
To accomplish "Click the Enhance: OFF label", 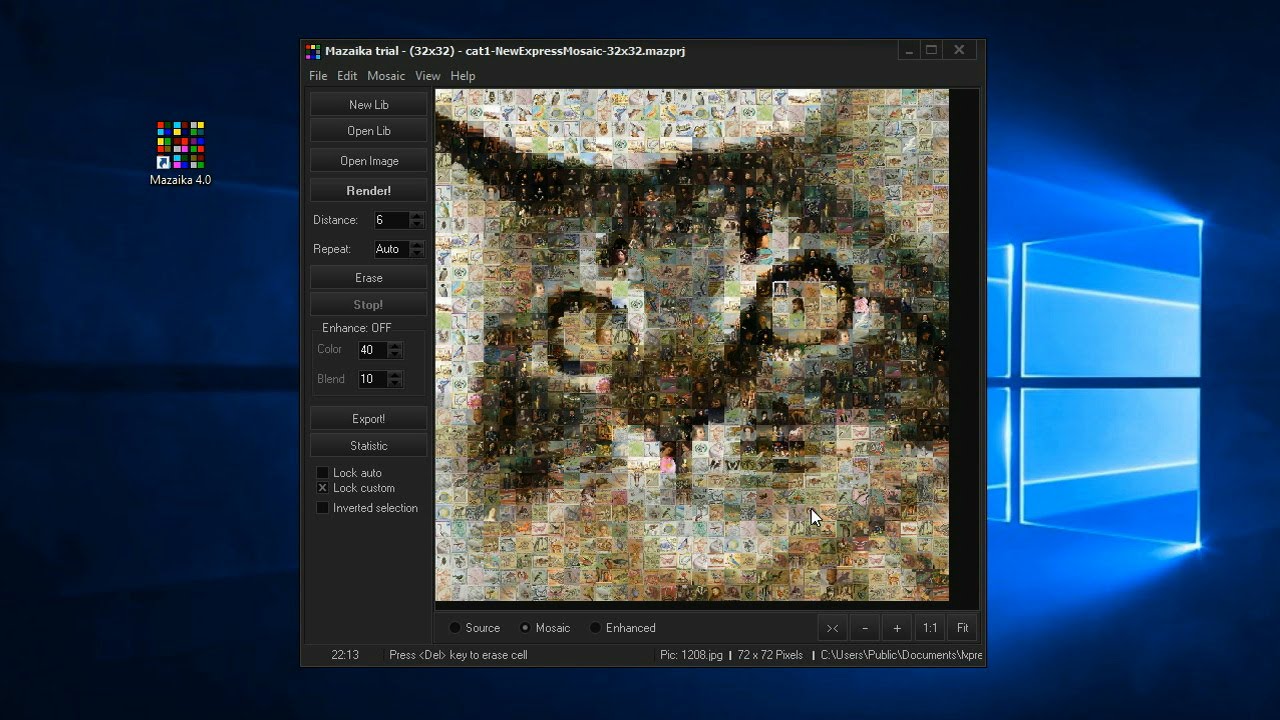I will point(357,328).
